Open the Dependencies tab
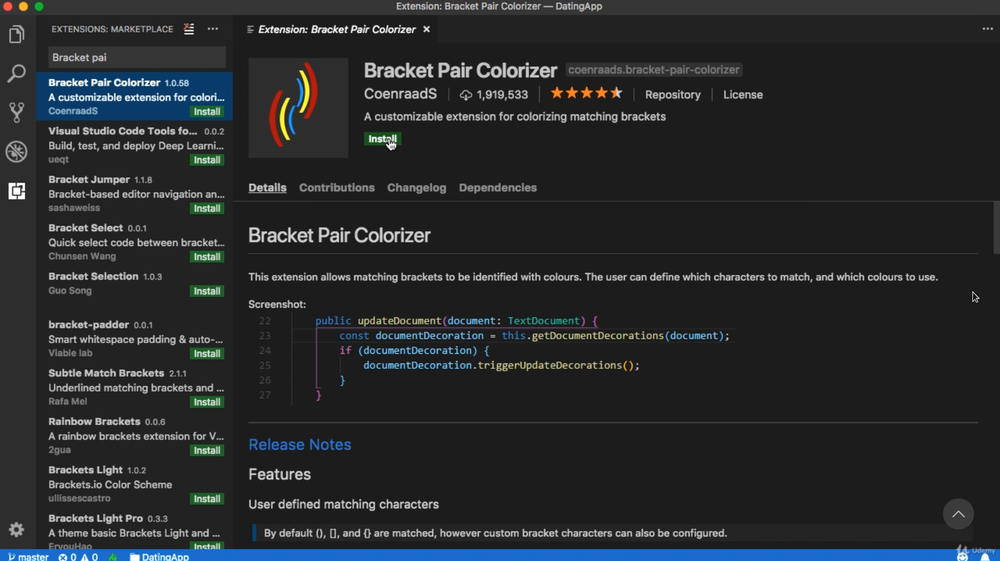This screenshot has height=561, width=1000. pyautogui.click(x=498, y=188)
